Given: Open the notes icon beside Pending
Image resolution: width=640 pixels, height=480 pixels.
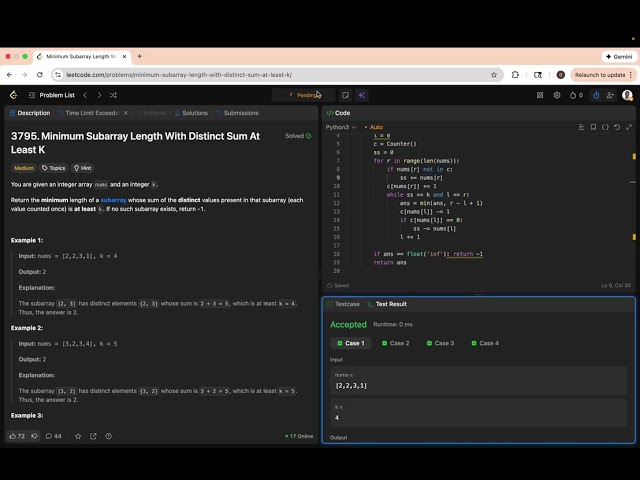Looking at the screenshot, I should [345, 95].
